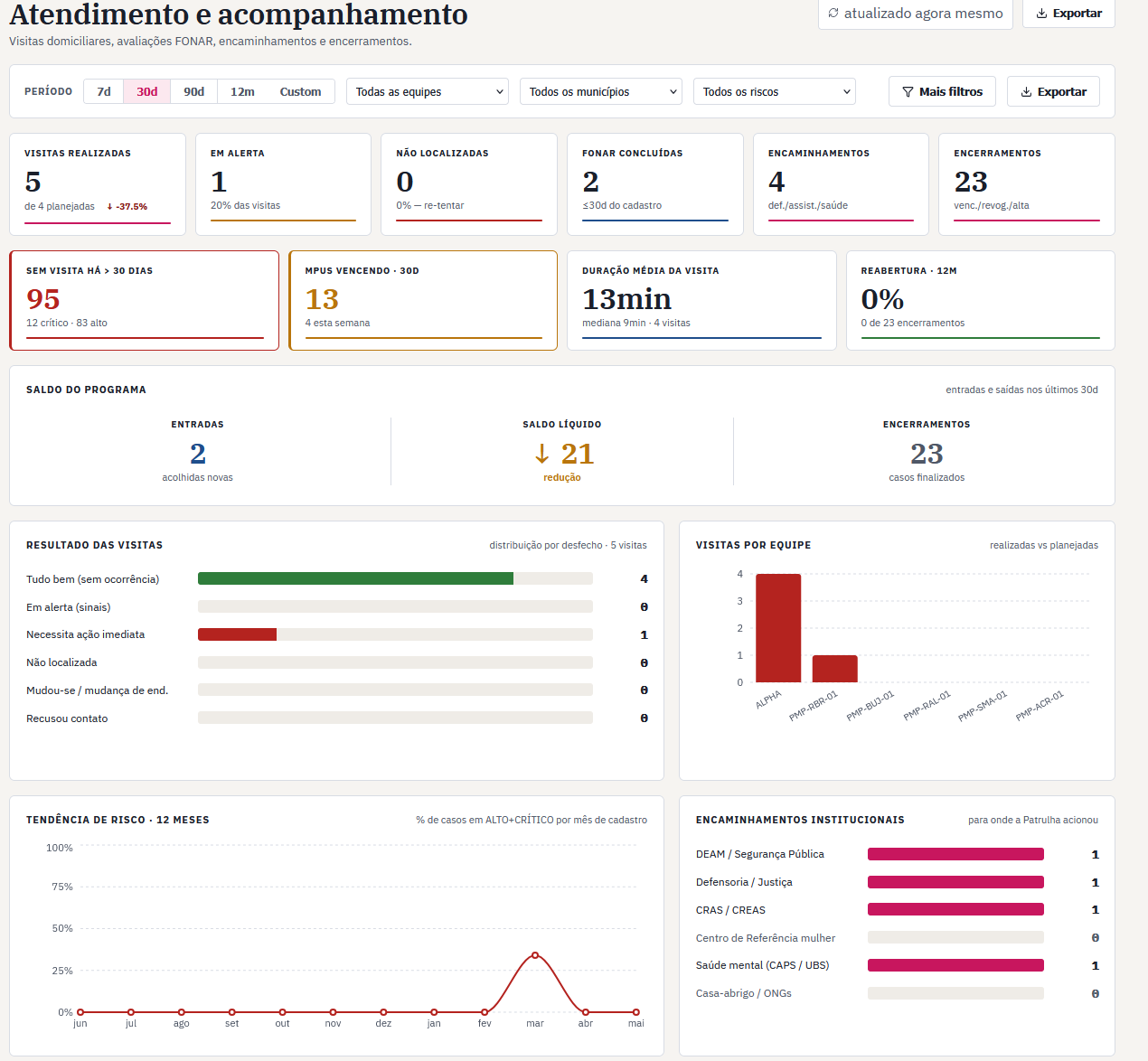
Task: Click the ALPHA team bar in chart
Action: click(778, 628)
